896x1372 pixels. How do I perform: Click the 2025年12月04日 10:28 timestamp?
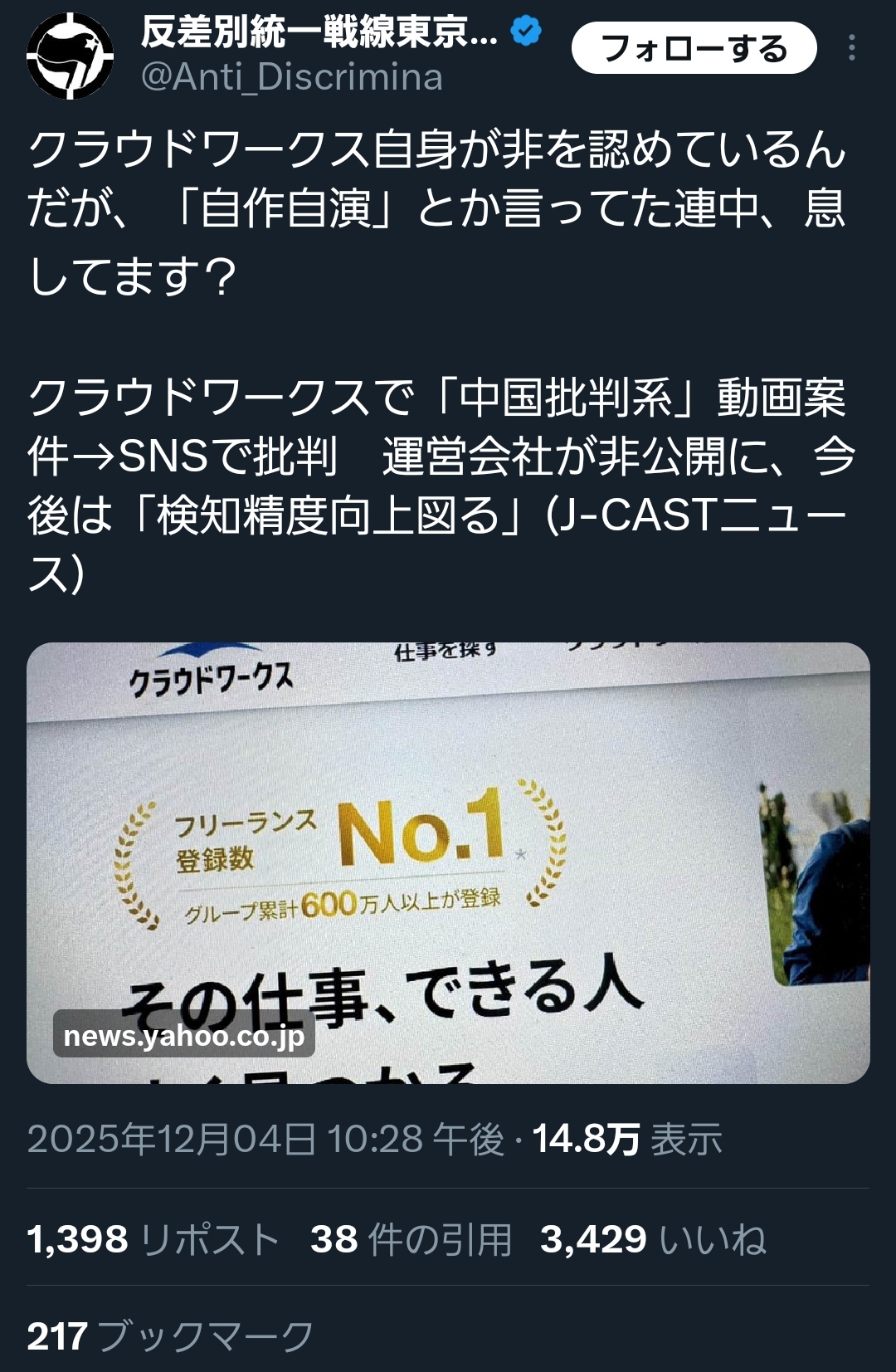tap(265, 1139)
